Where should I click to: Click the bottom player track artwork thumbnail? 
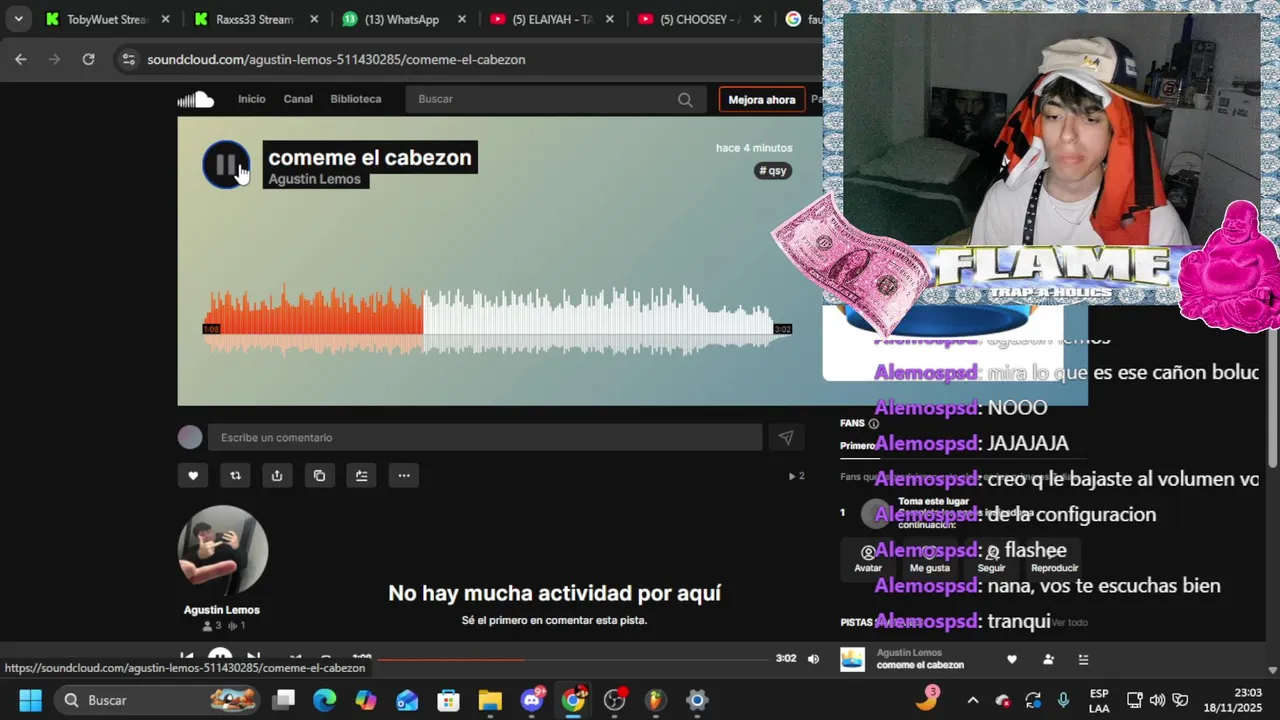(852, 659)
